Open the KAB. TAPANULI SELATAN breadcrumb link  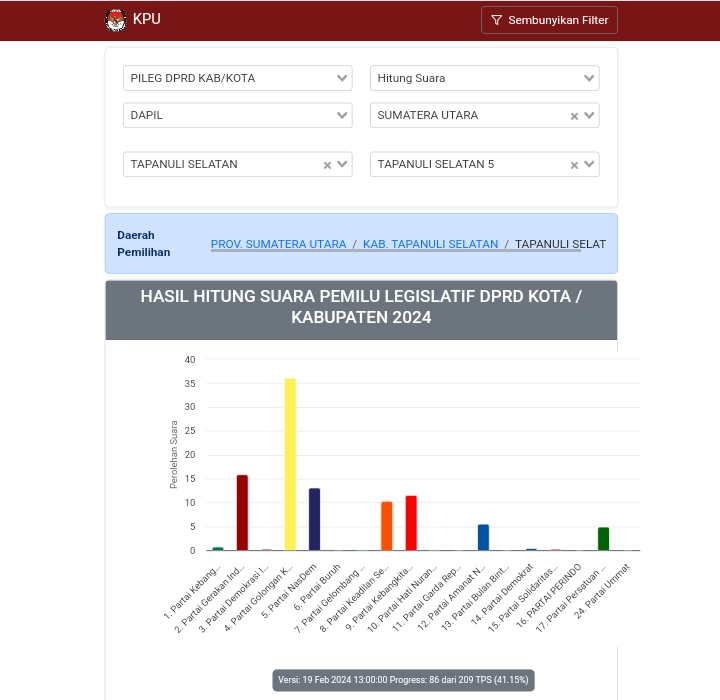pos(430,244)
